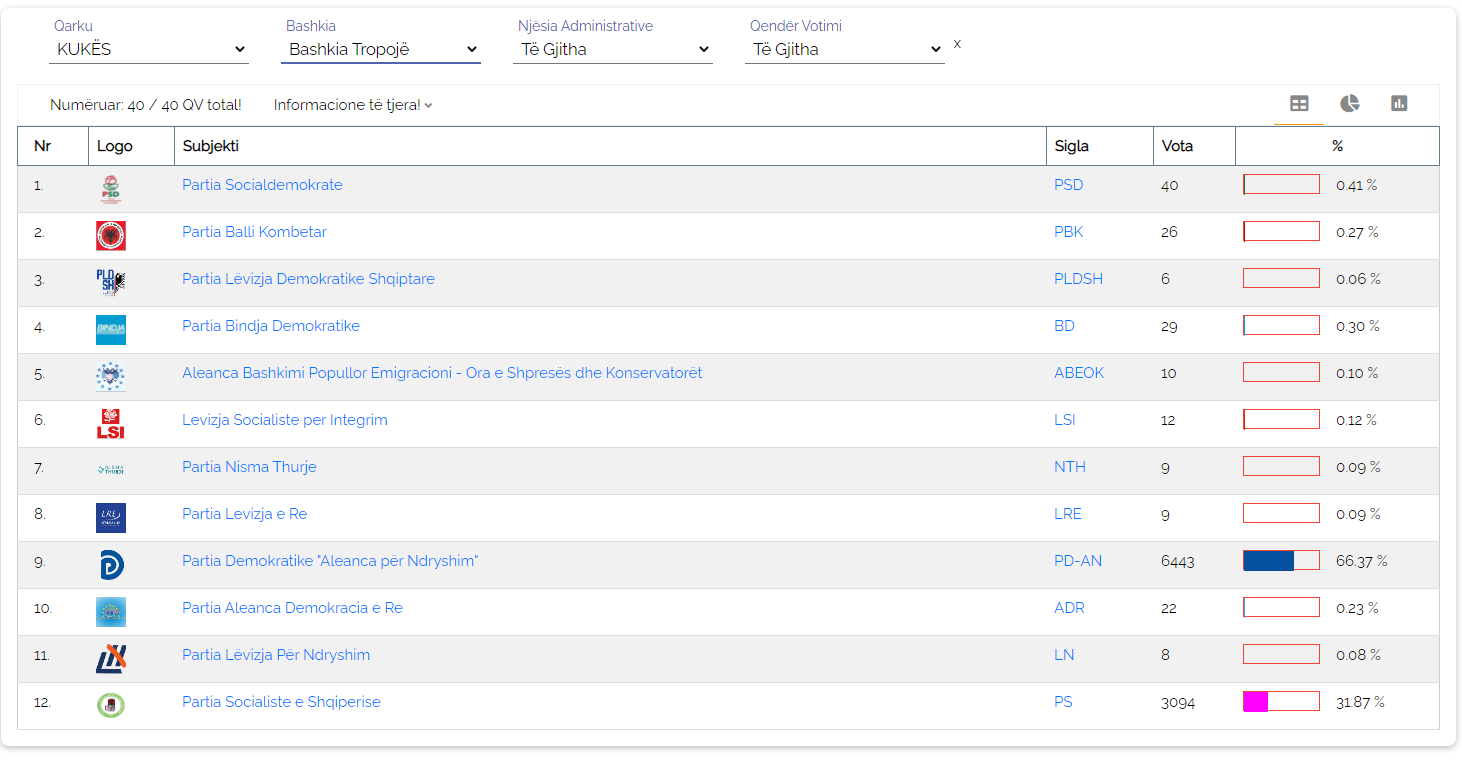The width and height of the screenshot is (1462, 762).
Task: Switch to table view icon
Action: pos(1299,104)
